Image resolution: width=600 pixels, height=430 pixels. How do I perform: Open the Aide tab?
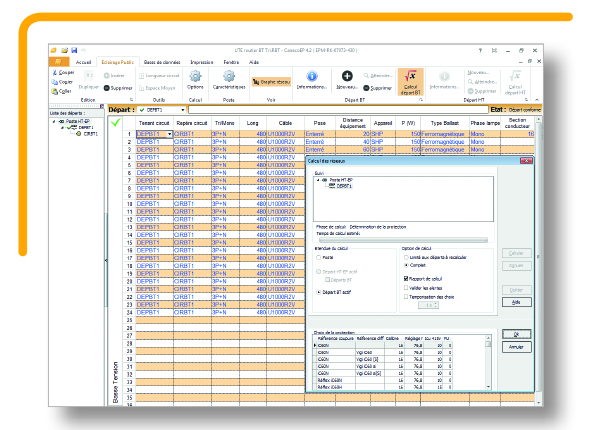point(254,62)
